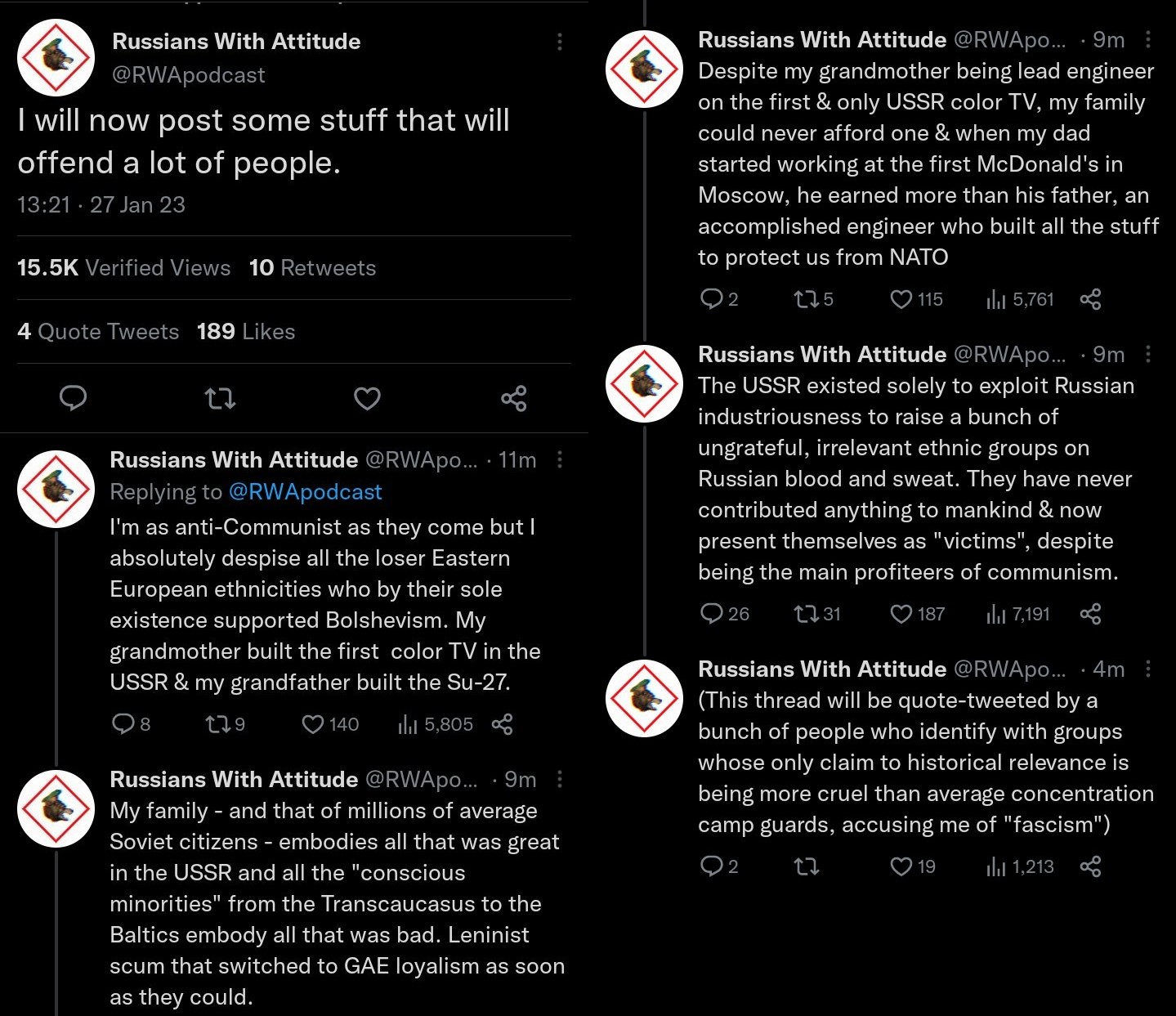Like the tweet with 187 likes

[x=901, y=614]
